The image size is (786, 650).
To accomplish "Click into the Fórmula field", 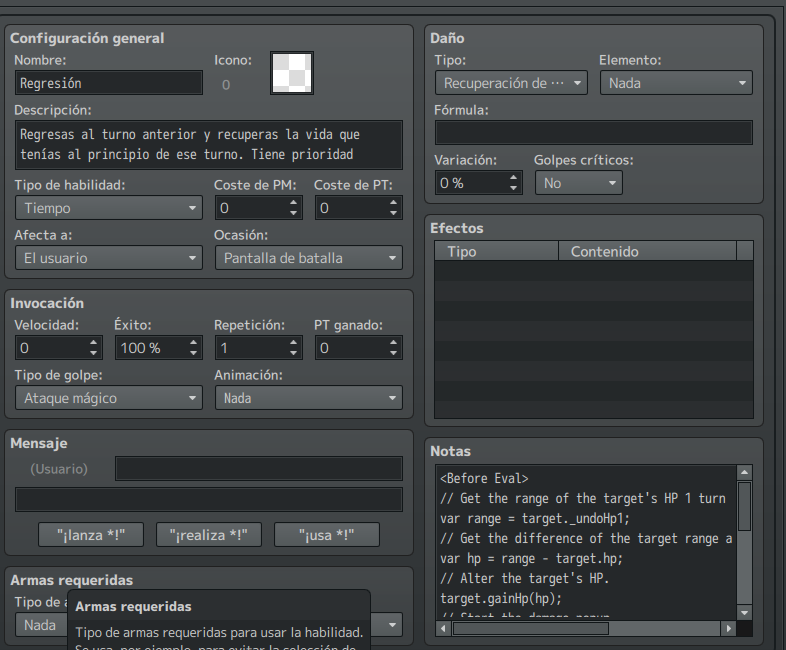I will click(594, 133).
